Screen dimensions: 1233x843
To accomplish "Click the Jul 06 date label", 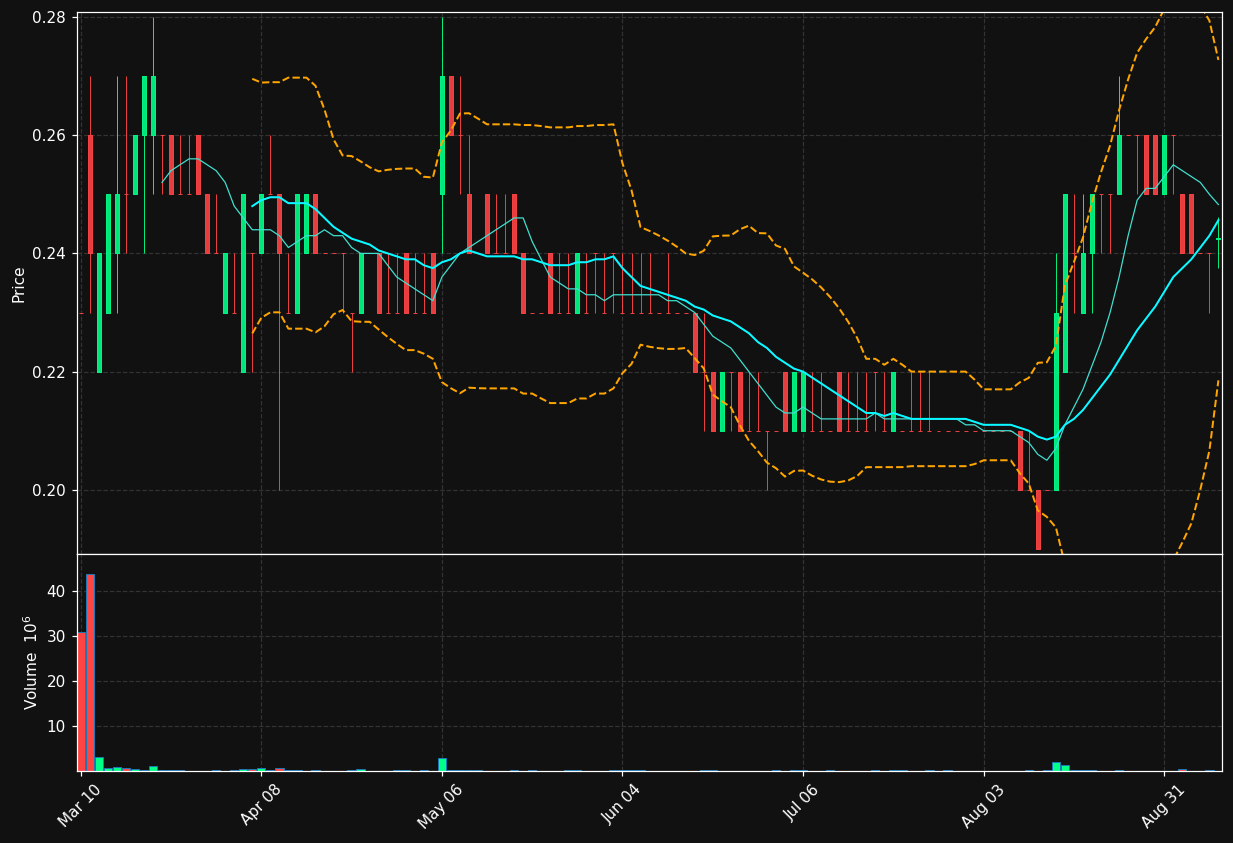I will [x=802, y=804].
